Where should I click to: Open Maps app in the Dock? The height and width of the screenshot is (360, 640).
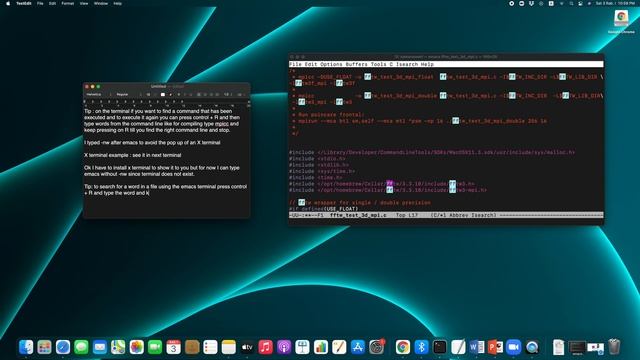pyautogui.click(x=118, y=347)
